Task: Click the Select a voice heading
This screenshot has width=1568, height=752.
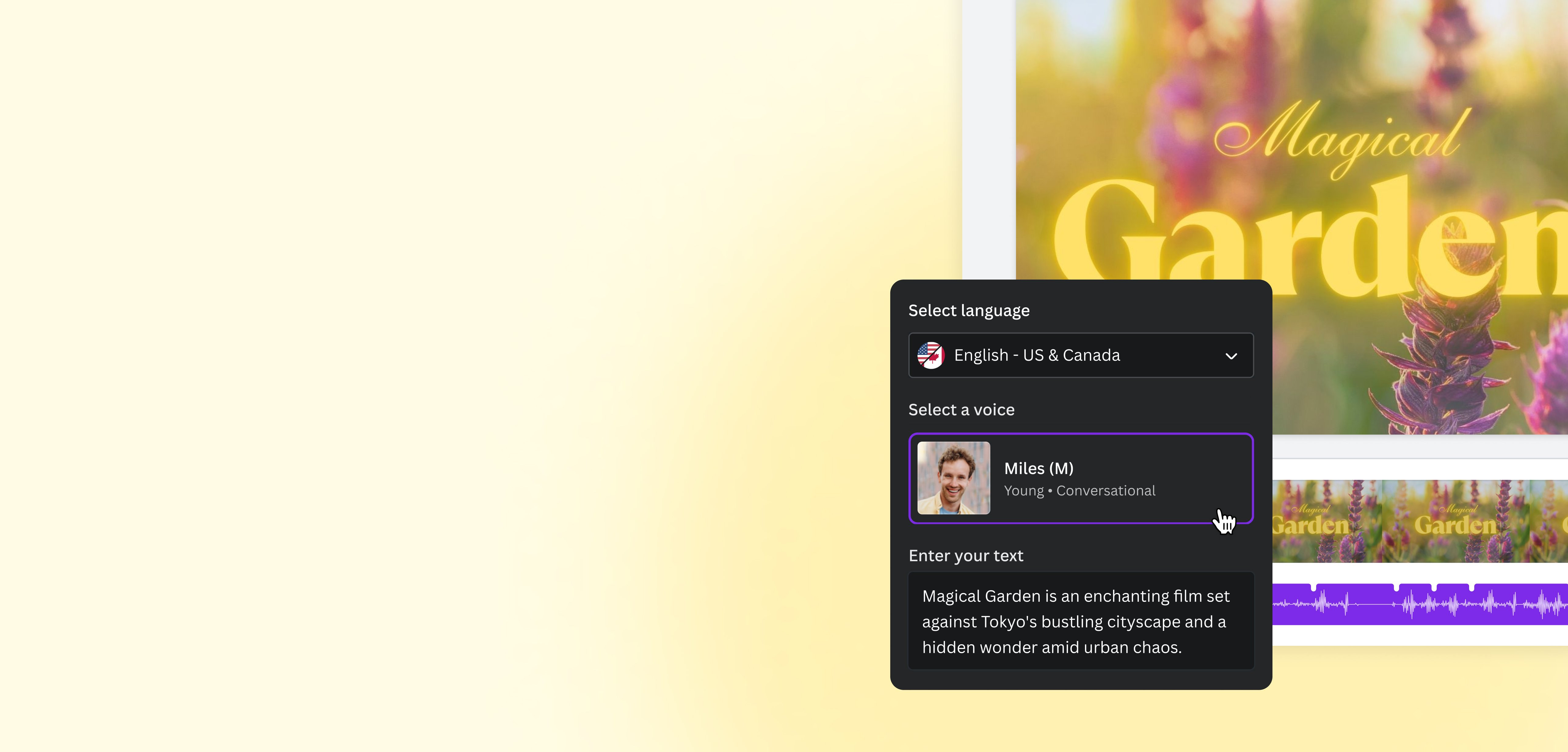Action: tap(961, 410)
